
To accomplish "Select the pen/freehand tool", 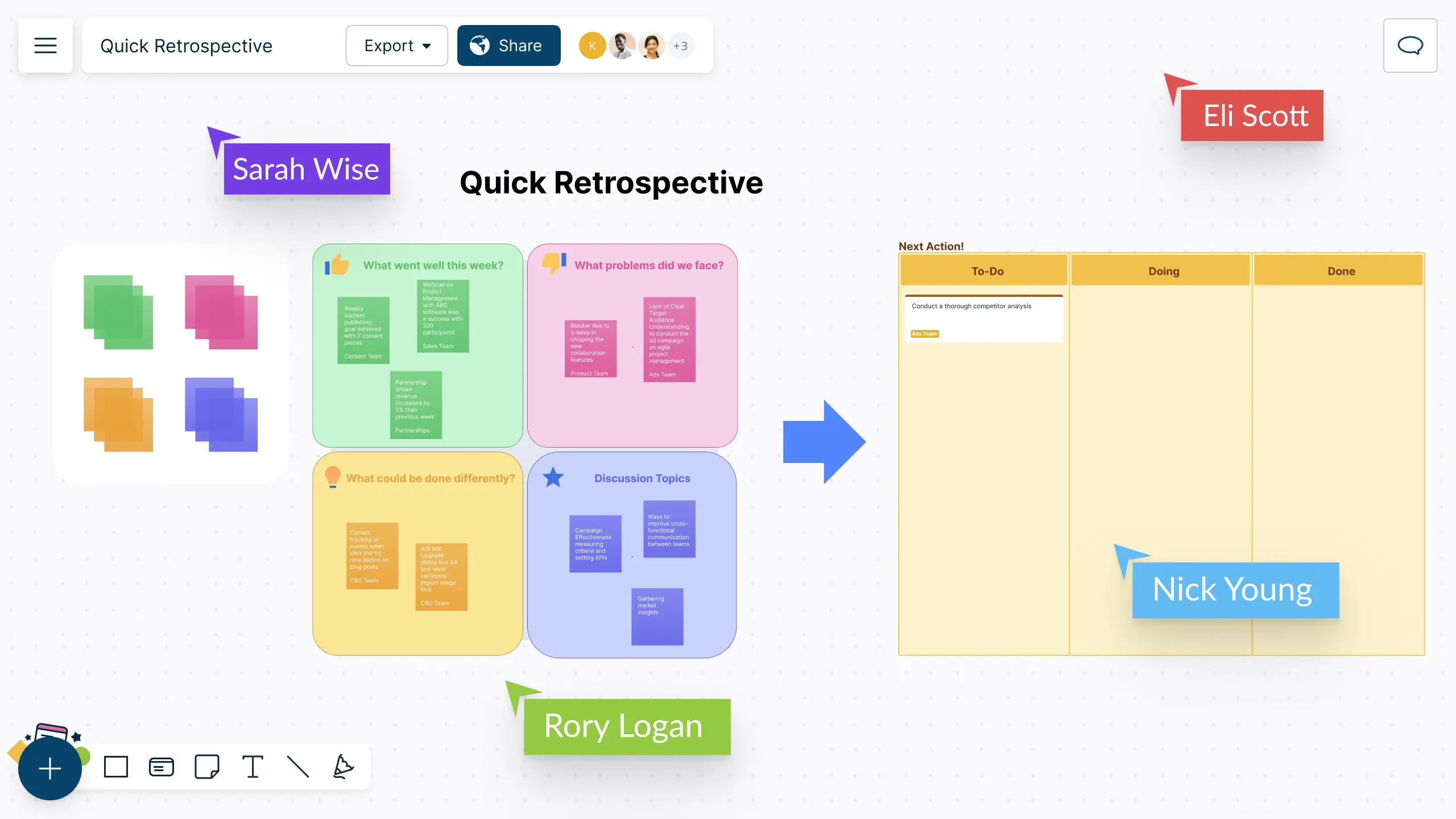I will point(343,768).
